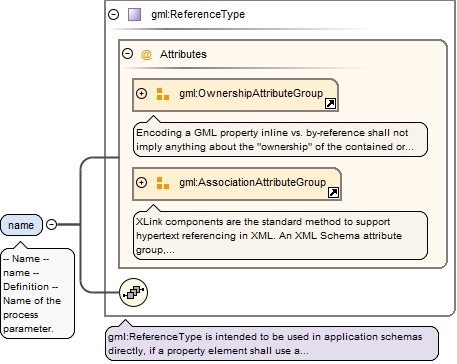Screen dimensions: 457x364
Task: Select the gml:AssociationAttributeGroup label
Action: click(253, 182)
